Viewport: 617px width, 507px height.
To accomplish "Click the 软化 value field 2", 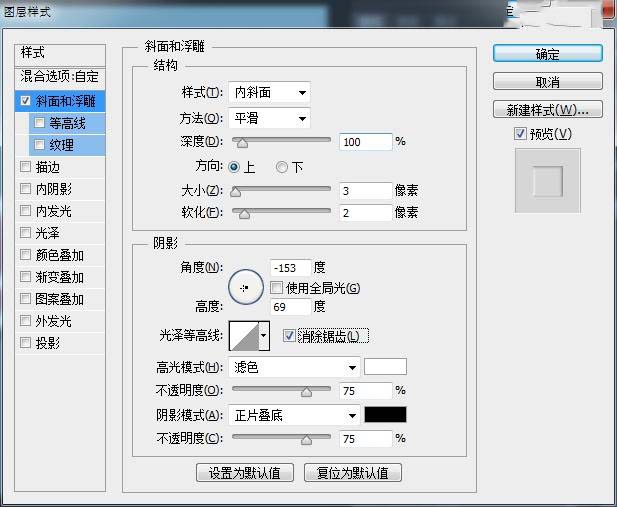I will (x=366, y=213).
